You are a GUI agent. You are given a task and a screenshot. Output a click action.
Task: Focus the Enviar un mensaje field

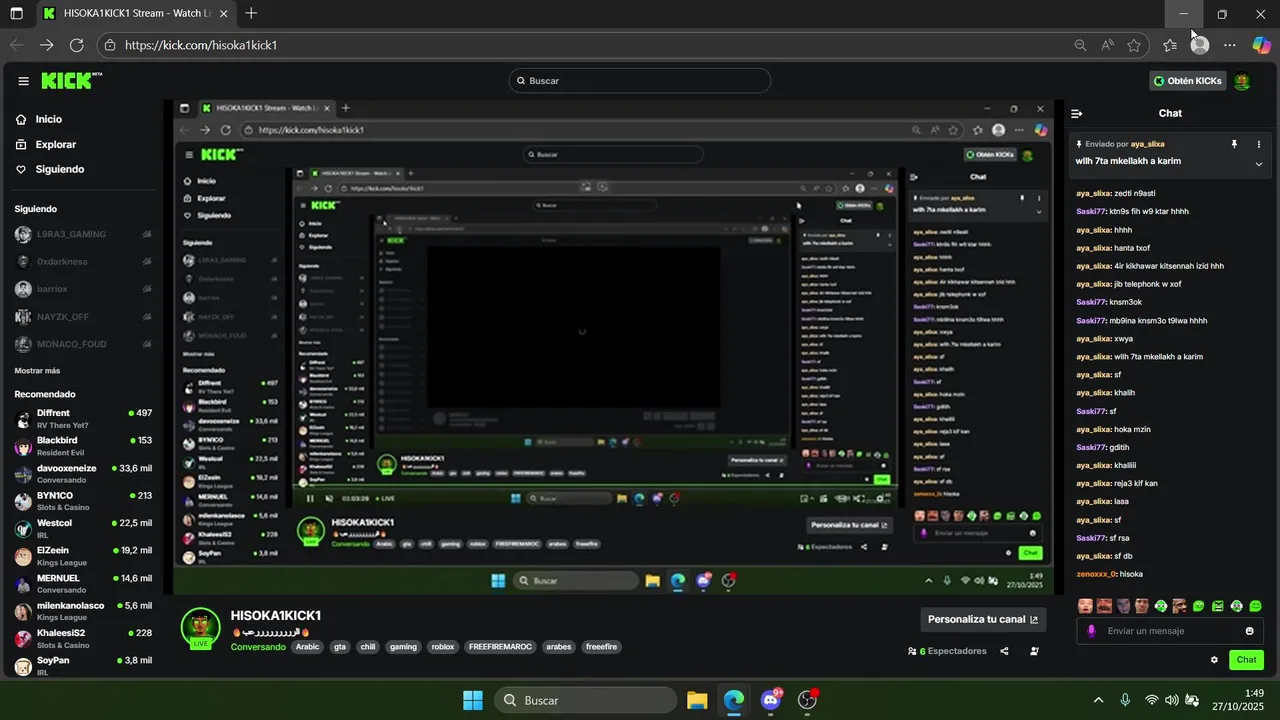click(x=1170, y=631)
